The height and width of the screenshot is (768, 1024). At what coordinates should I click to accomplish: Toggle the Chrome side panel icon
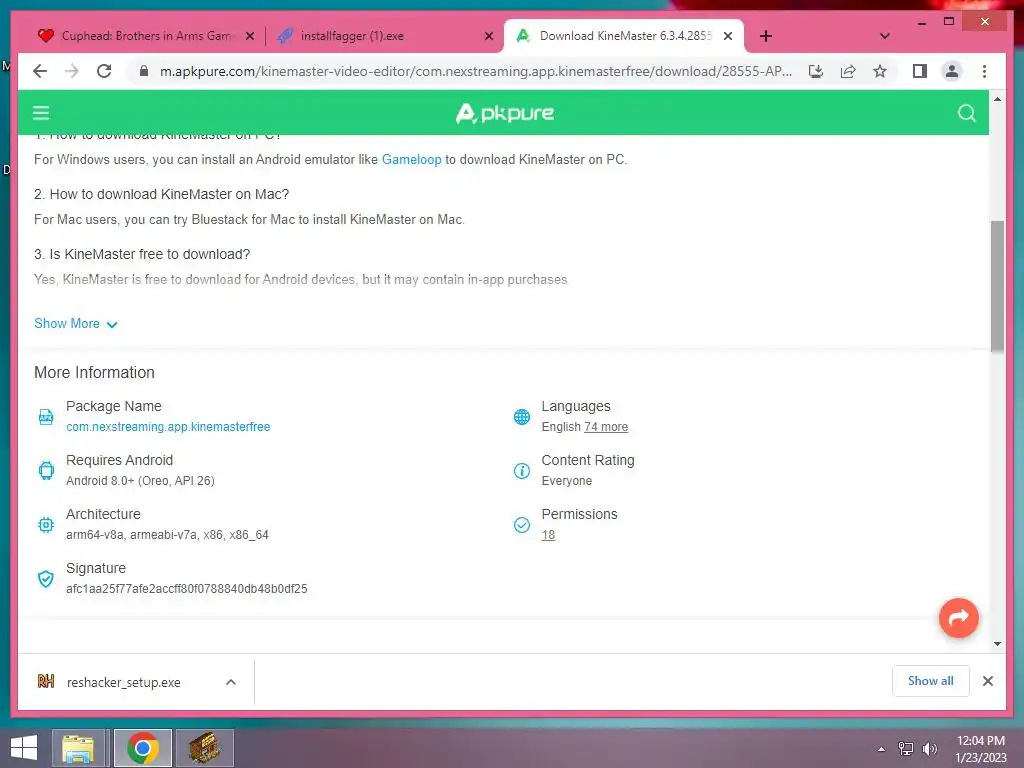(920, 71)
